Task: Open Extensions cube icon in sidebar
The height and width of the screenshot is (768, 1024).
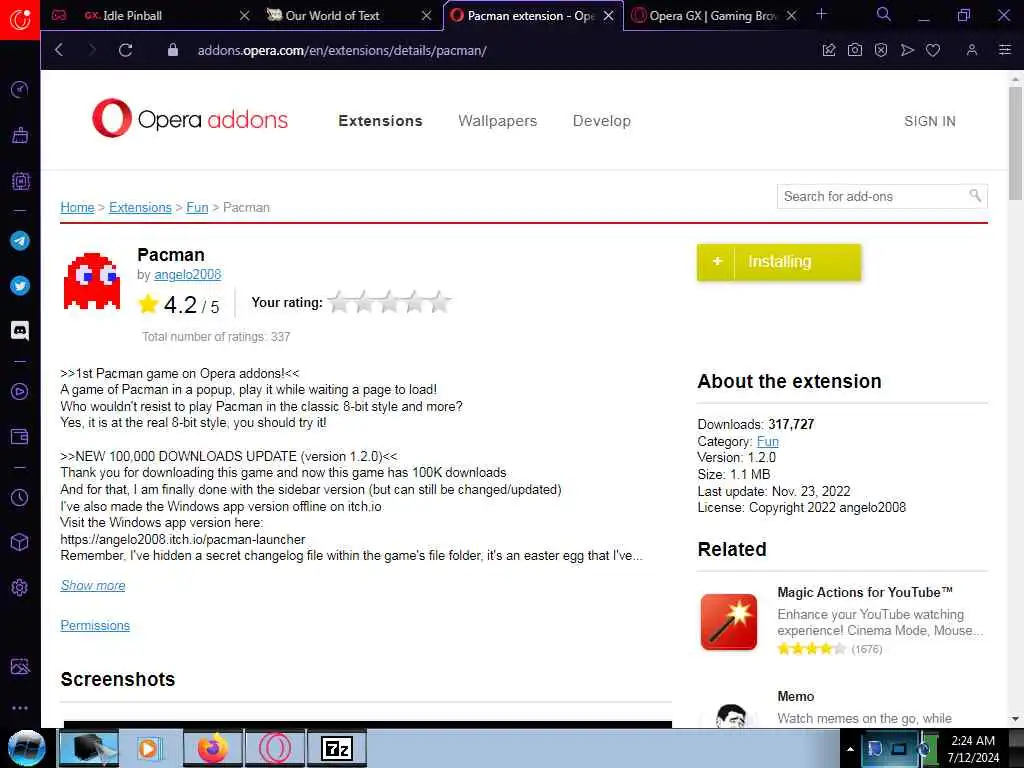Action: click(20, 542)
